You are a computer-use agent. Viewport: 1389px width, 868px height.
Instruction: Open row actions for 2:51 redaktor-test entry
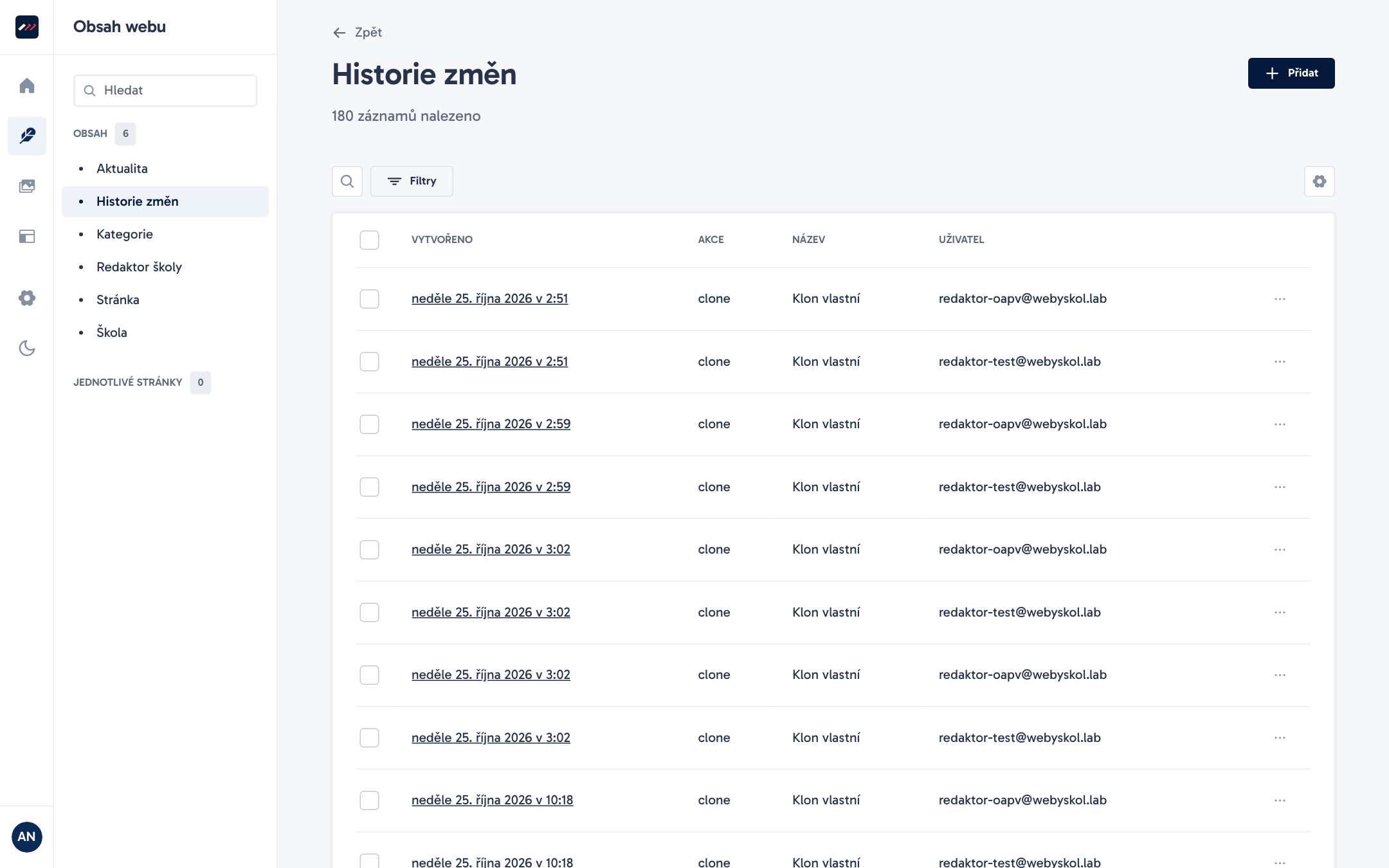(1280, 361)
